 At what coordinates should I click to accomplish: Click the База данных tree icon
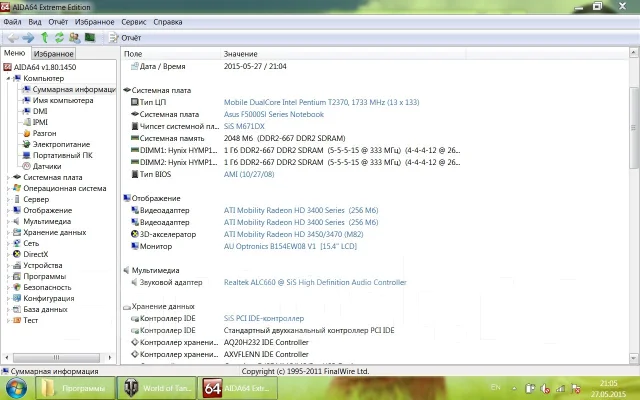tap(17, 309)
